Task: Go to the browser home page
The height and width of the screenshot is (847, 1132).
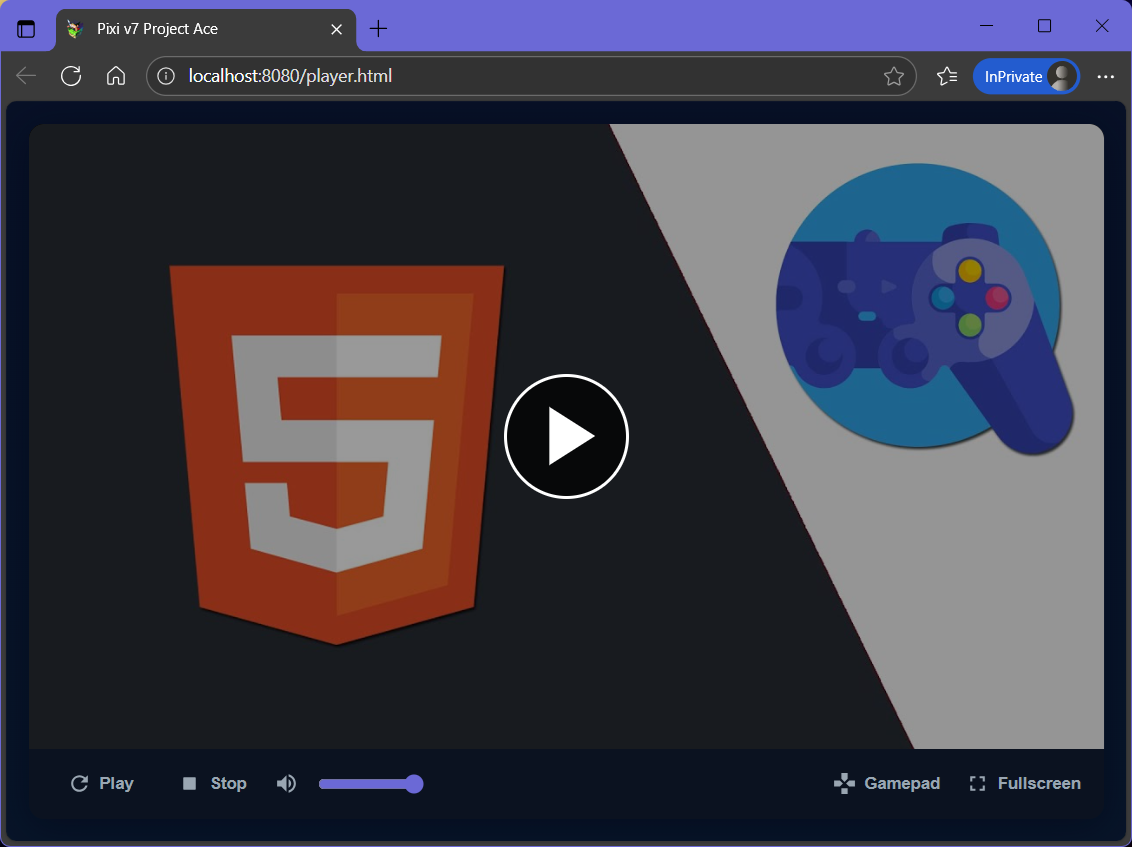Action: coord(116,76)
